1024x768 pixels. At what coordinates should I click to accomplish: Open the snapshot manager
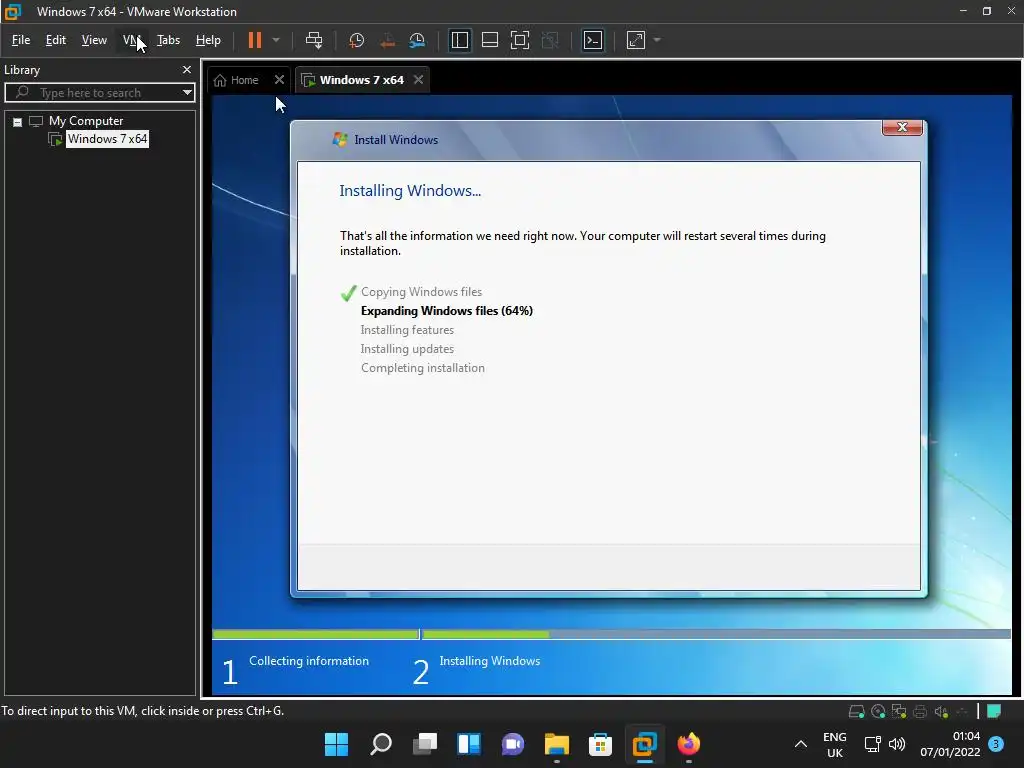coord(417,40)
